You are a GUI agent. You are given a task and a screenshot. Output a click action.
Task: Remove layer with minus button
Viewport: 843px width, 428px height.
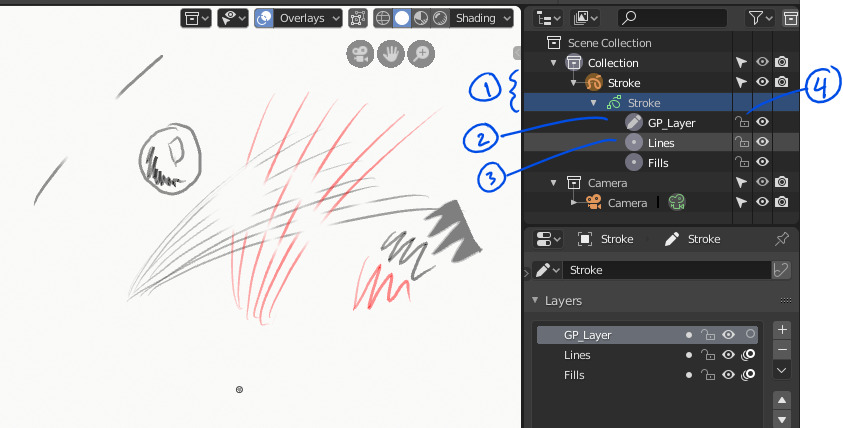pyautogui.click(x=782, y=349)
